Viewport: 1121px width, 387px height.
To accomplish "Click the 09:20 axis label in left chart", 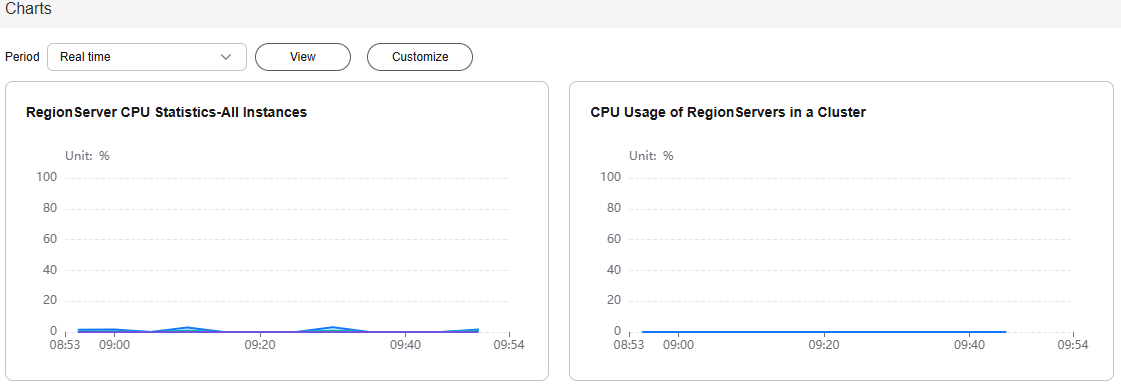I will tap(260, 346).
